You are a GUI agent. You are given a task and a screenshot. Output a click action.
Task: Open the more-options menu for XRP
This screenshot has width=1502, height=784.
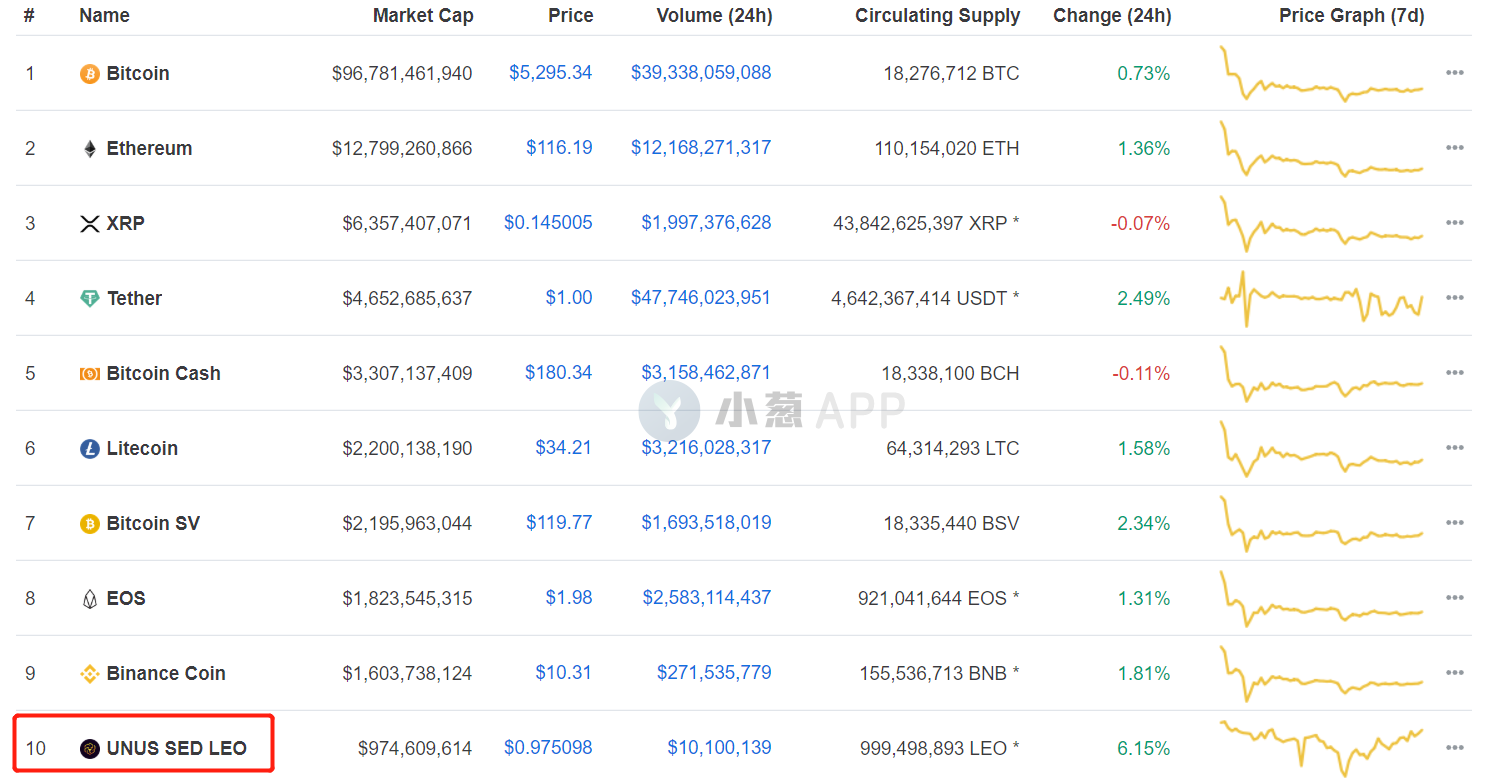tap(1454, 223)
